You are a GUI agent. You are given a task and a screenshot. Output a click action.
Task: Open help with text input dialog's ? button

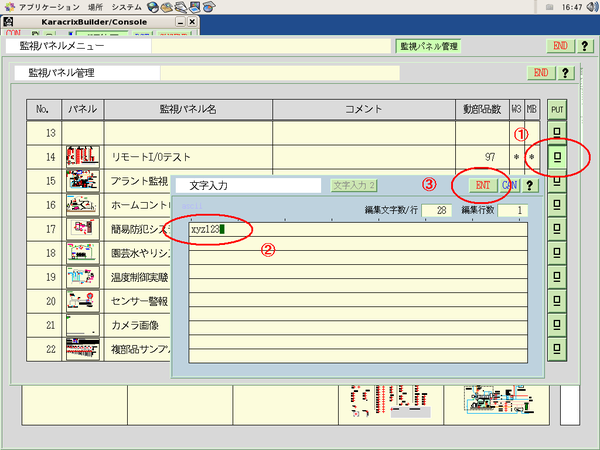(531, 185)
